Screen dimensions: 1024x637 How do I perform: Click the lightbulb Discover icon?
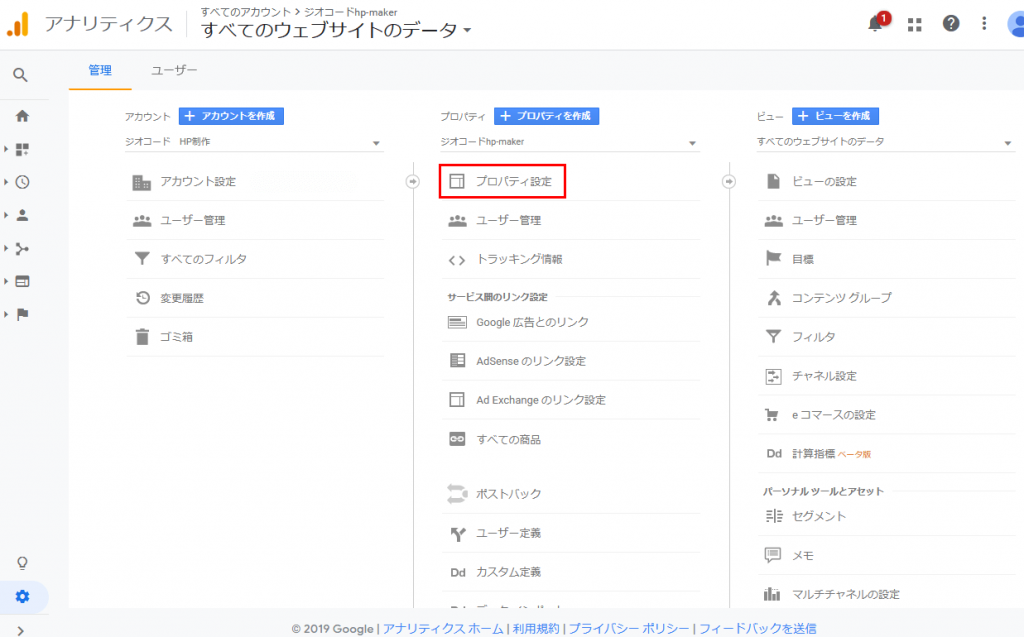(x=22, y=563)
